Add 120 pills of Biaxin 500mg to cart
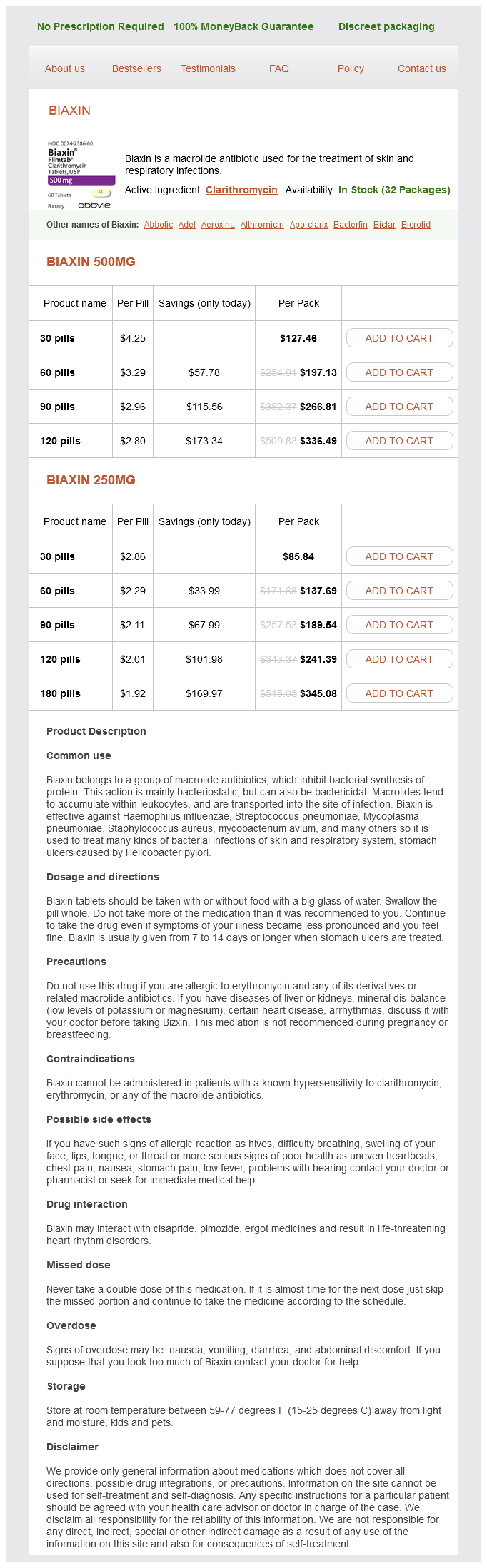Screen dimensions: 487x1568 [x=399, y=441]
